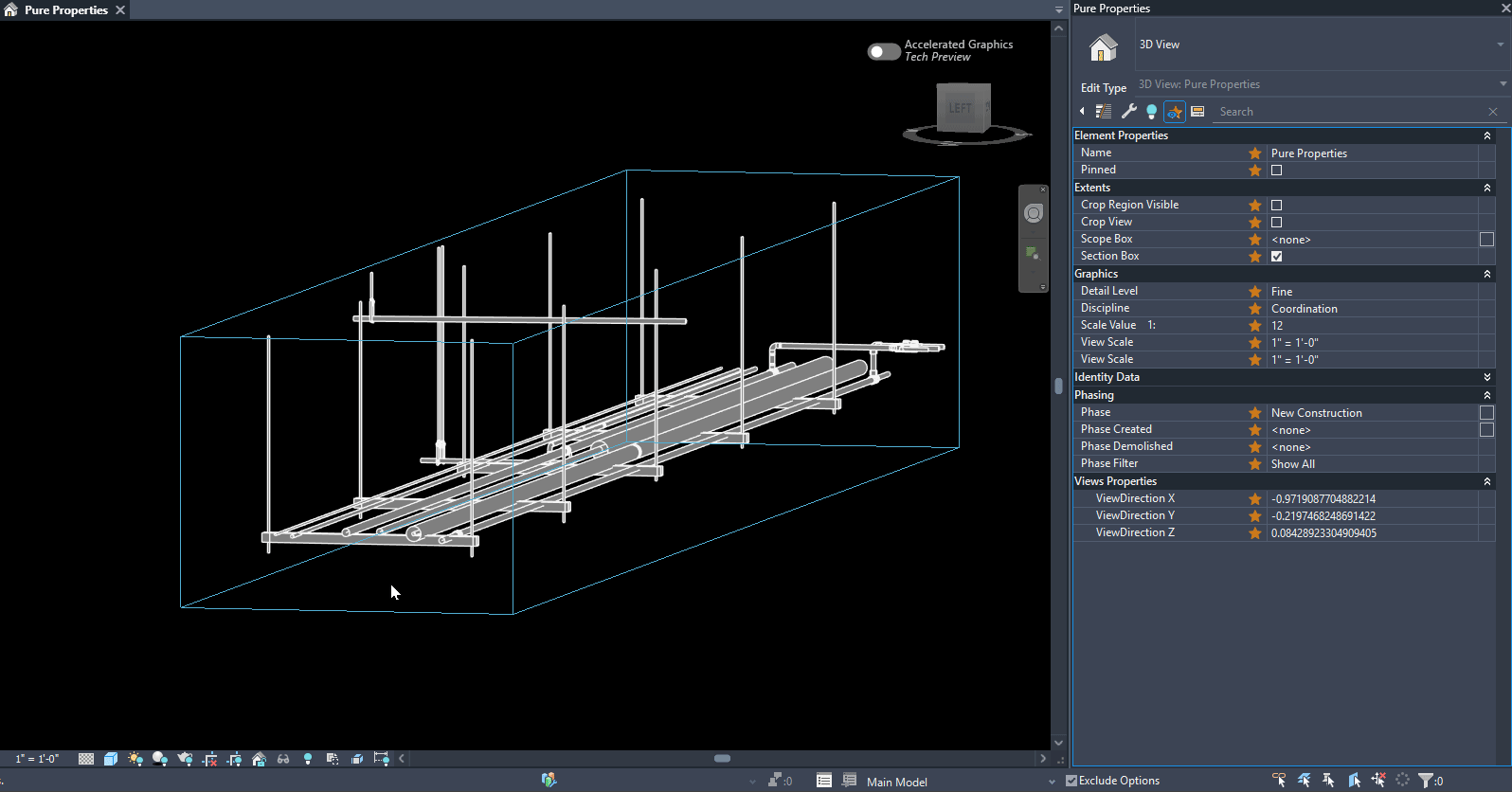Collapse the Extents section

1487,188
